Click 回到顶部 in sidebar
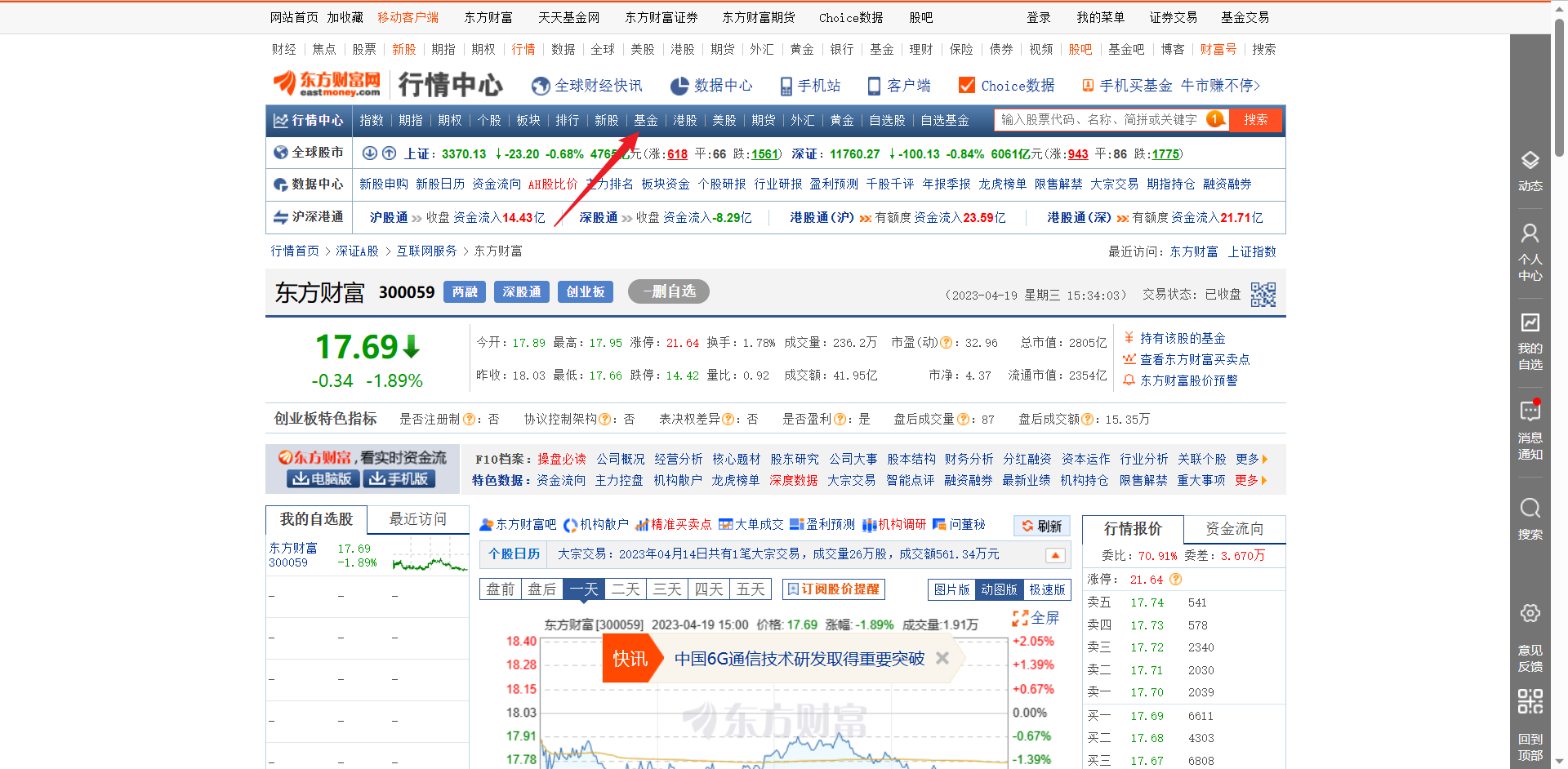The image size is (1568, 769). [x=1530, y=747]
